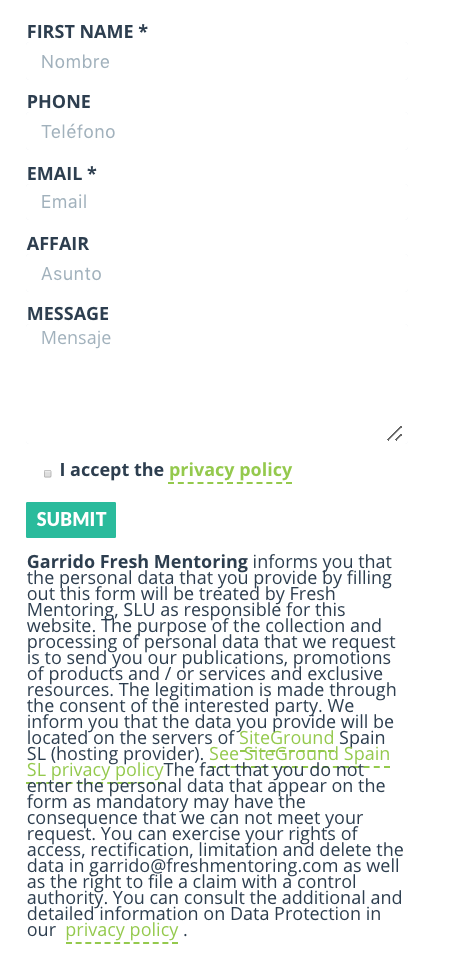Viewport: 472px width, 962px height.
Task: Click into the Asunto field
Action: [x=216, y=273]
